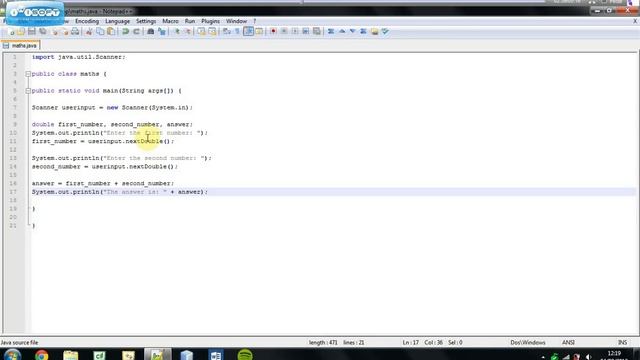Click the Open file toolbar icon

point(21,31)
